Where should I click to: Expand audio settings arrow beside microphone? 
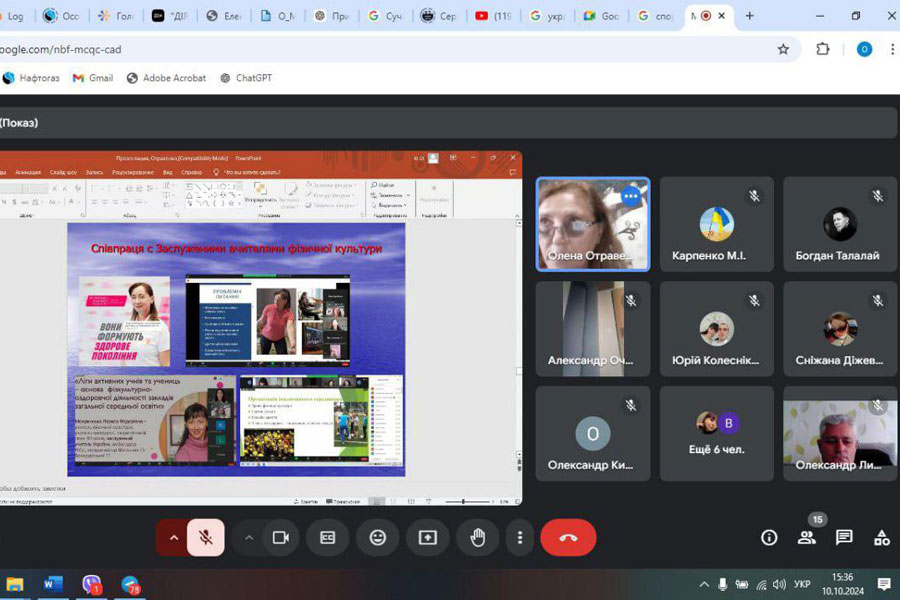[x=173, y=538]
